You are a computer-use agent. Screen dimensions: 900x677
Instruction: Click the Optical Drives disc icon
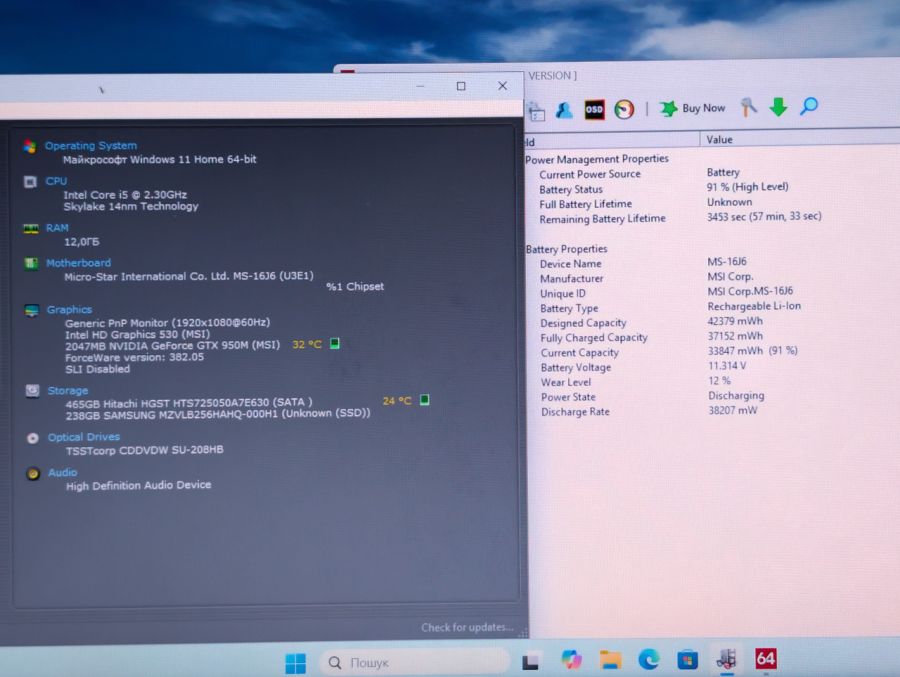click(x=33, y=438)
